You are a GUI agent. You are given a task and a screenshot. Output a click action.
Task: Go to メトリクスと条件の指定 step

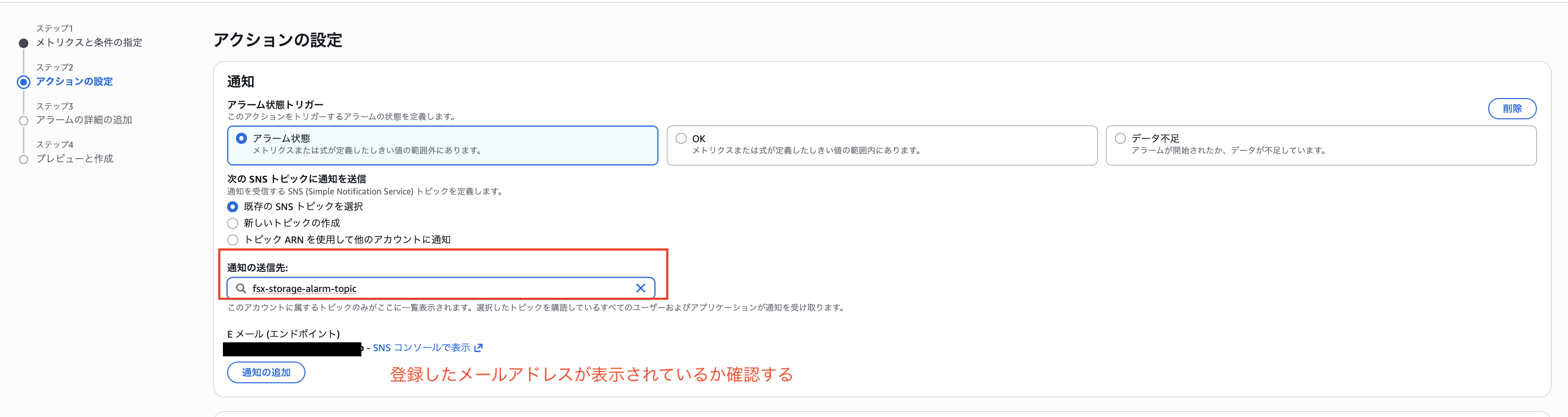tap(89, 43)
